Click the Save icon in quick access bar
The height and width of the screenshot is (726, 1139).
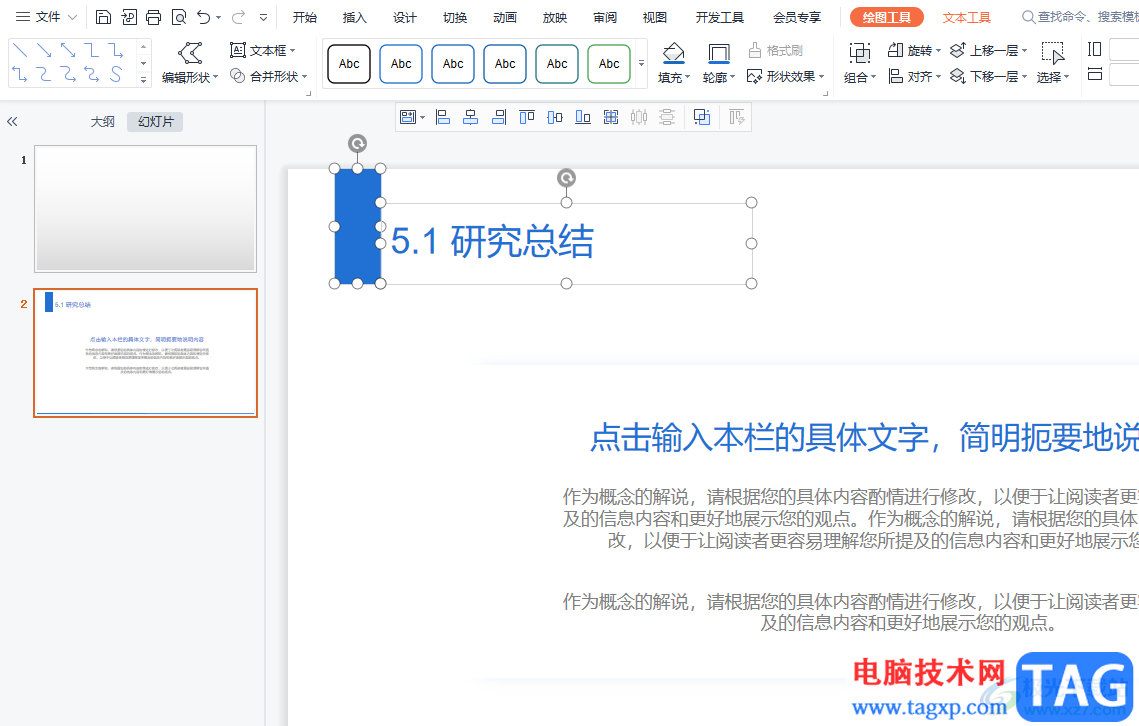103,17
